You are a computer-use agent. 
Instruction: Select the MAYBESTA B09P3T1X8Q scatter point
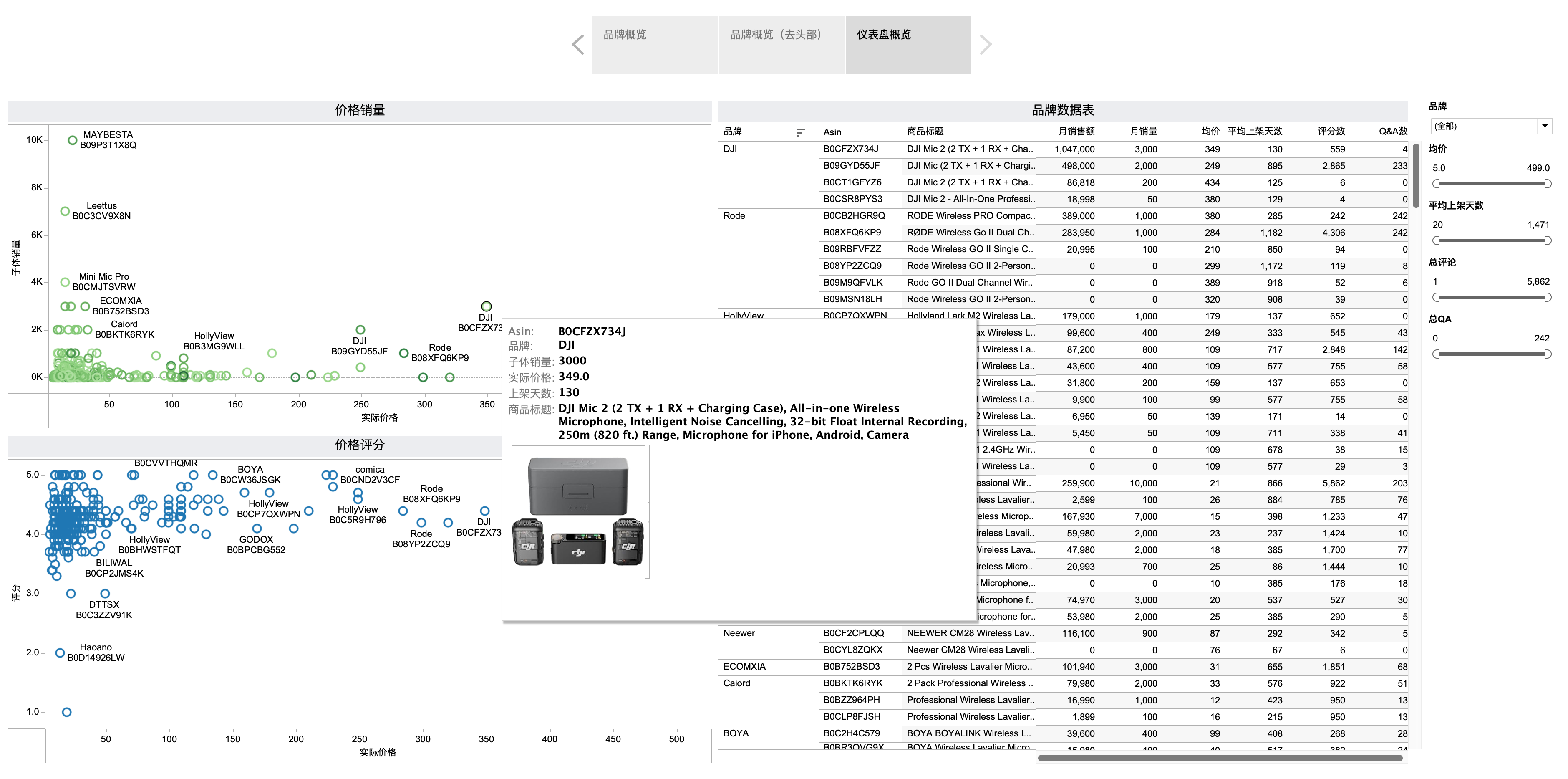pyautogui.click(x=73, y=140)
